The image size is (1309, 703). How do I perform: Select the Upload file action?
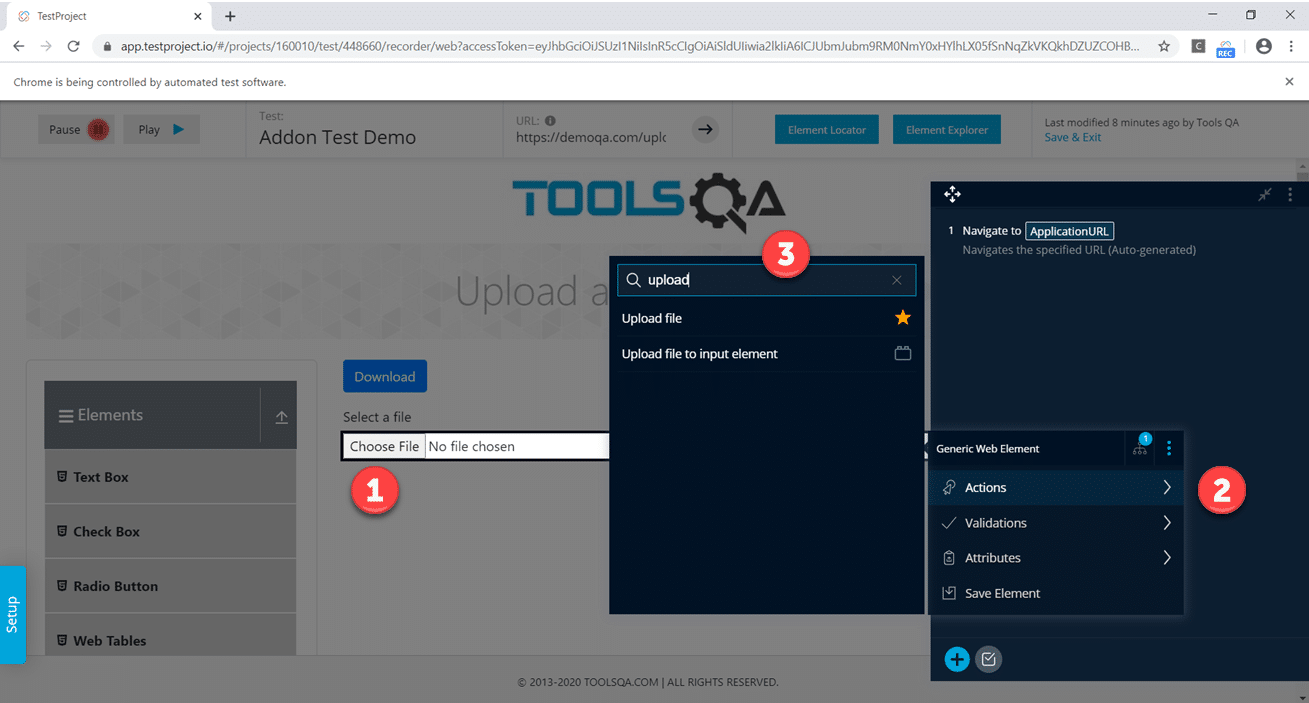(766, 318)
